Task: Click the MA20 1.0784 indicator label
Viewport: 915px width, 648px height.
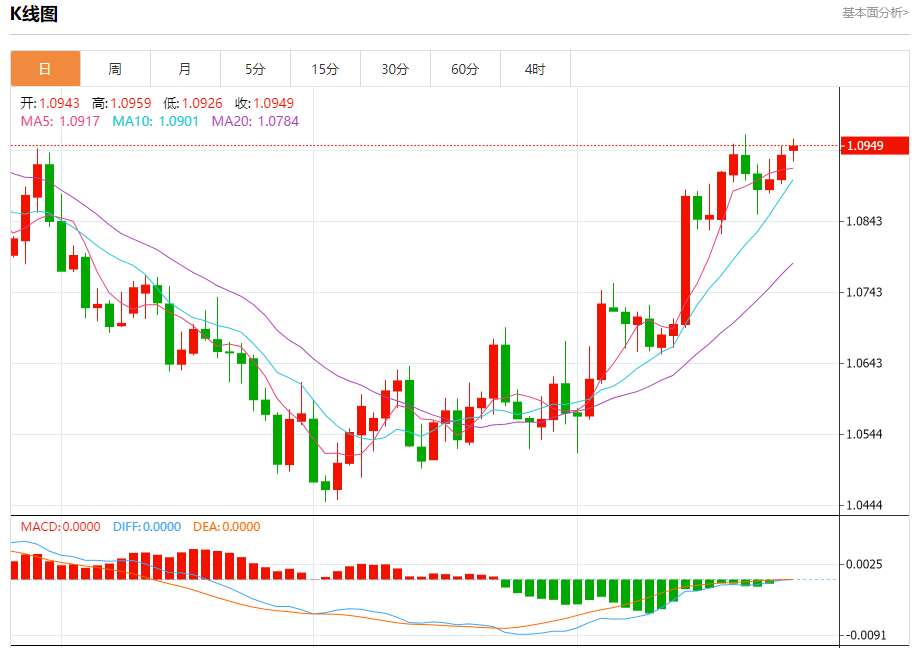Action: 255,121
